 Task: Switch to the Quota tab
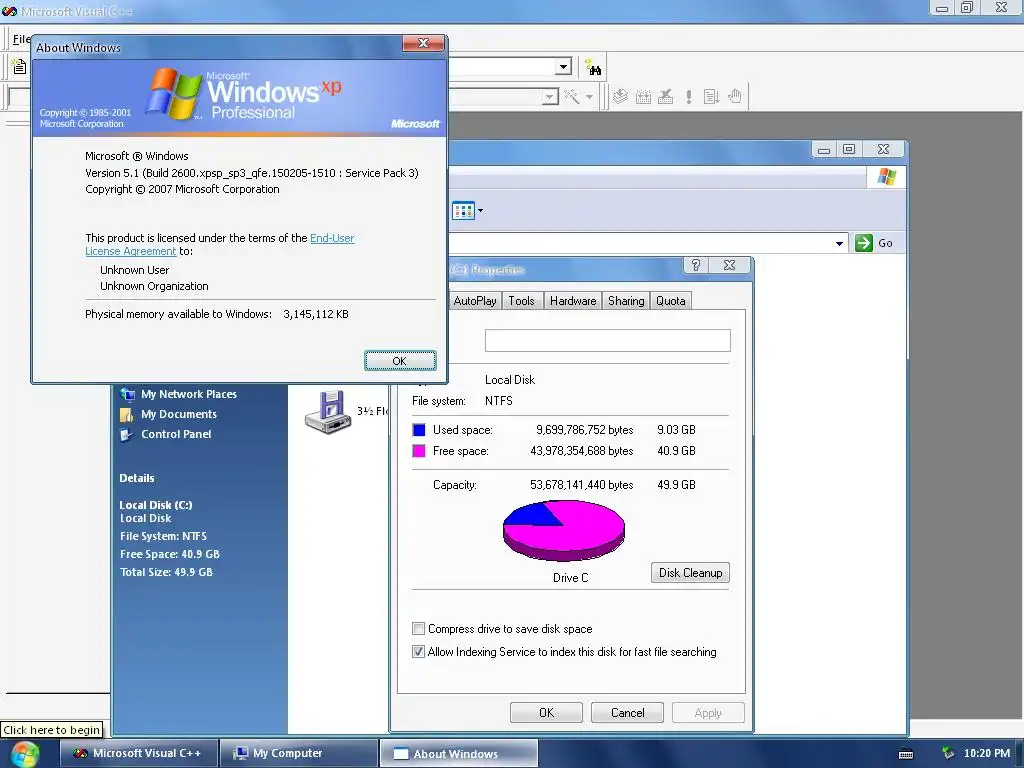671,301
